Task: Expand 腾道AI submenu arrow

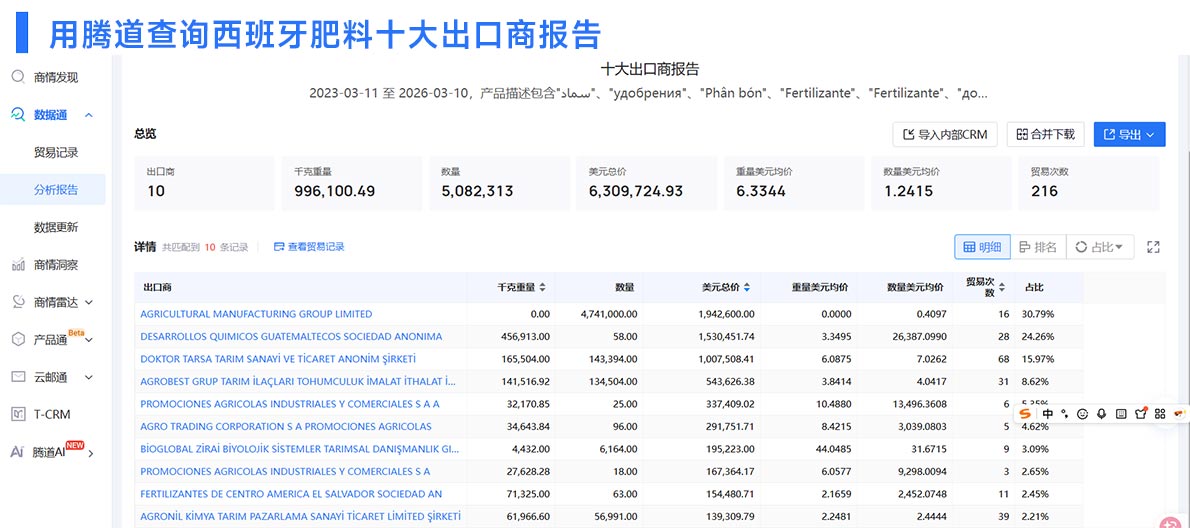Action: (91, 454)
